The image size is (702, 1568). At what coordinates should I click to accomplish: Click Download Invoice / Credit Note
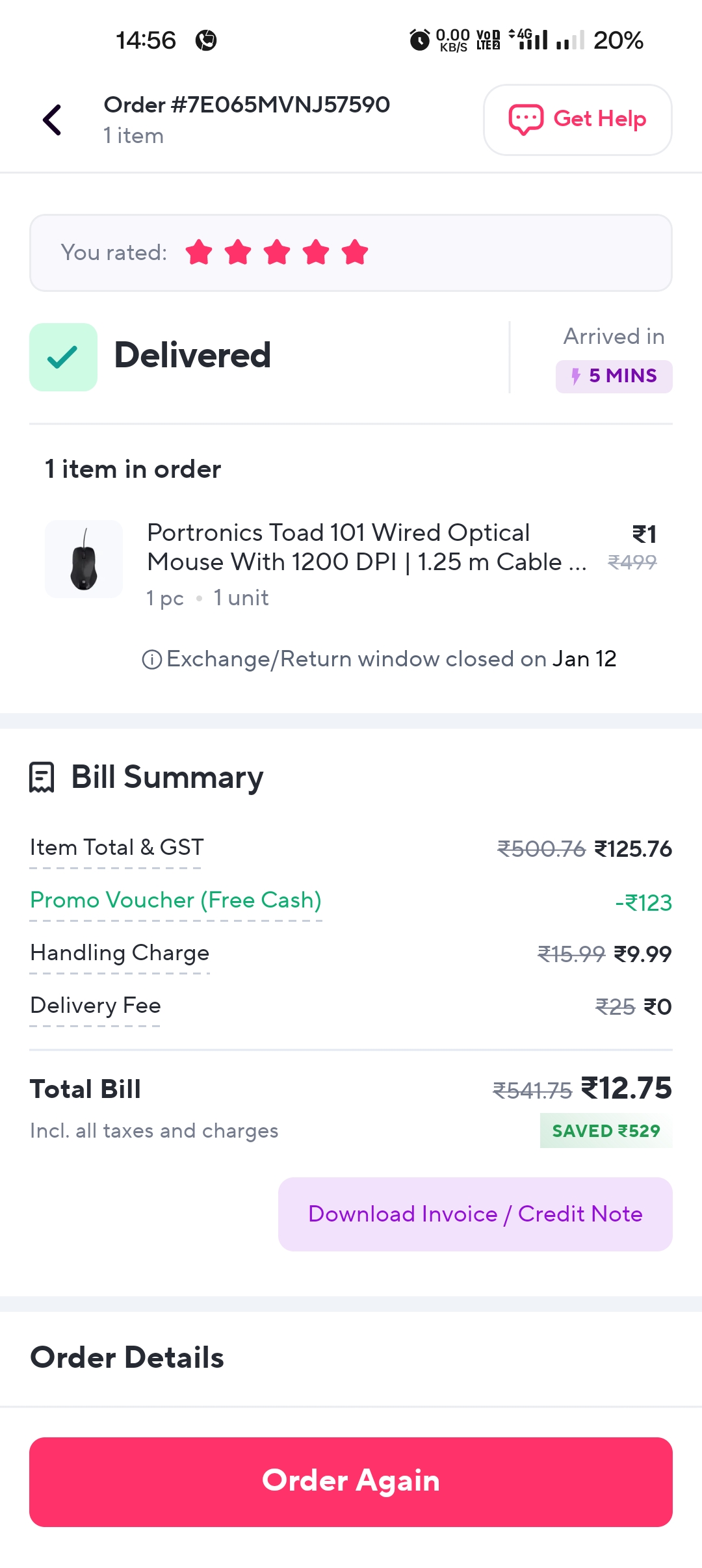coord(475,1214)
